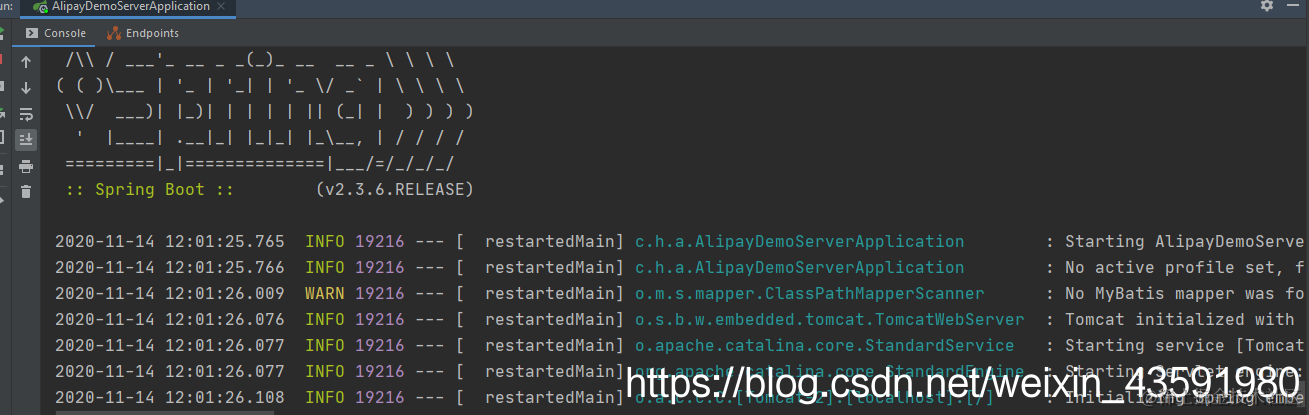
Task: Toggle Scroll to End of console
Action: pos(26,140)
